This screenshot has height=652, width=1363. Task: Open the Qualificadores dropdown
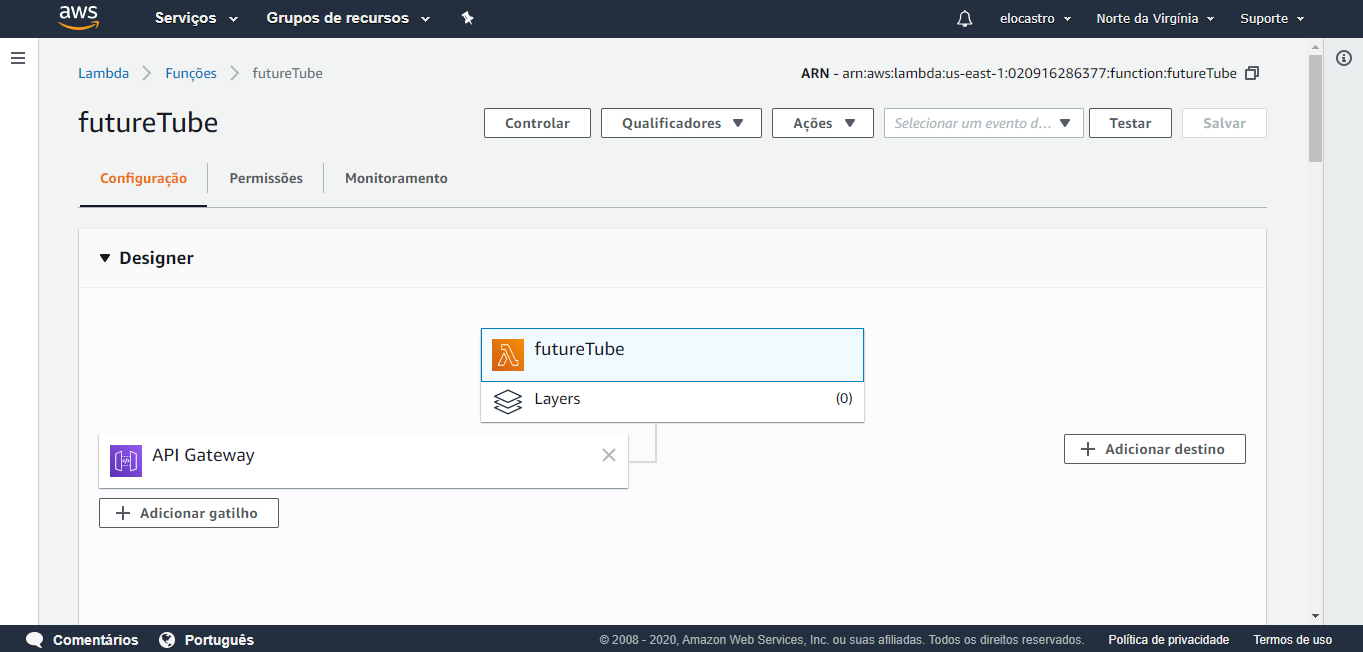coord(681,123)
